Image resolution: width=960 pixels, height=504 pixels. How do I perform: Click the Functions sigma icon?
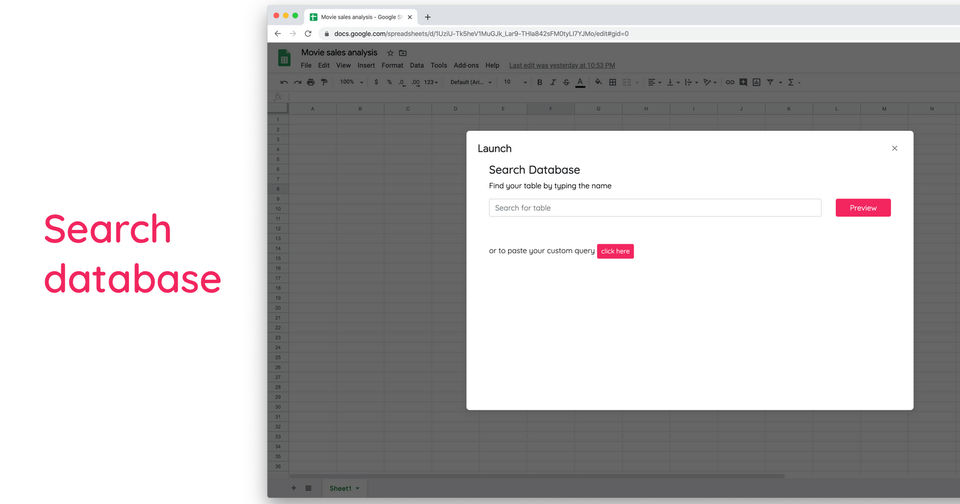[791, 82]
